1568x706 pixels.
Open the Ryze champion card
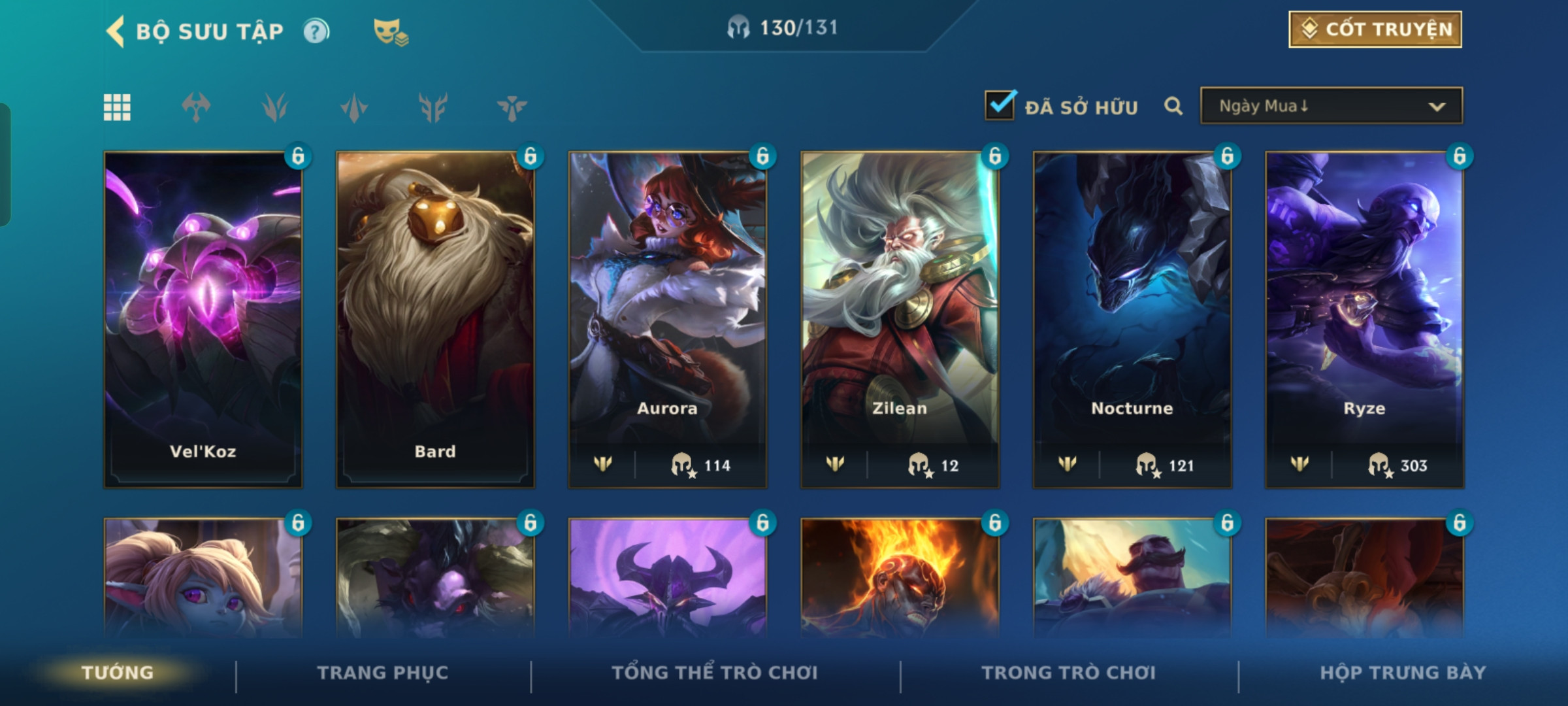point(1364,320)
